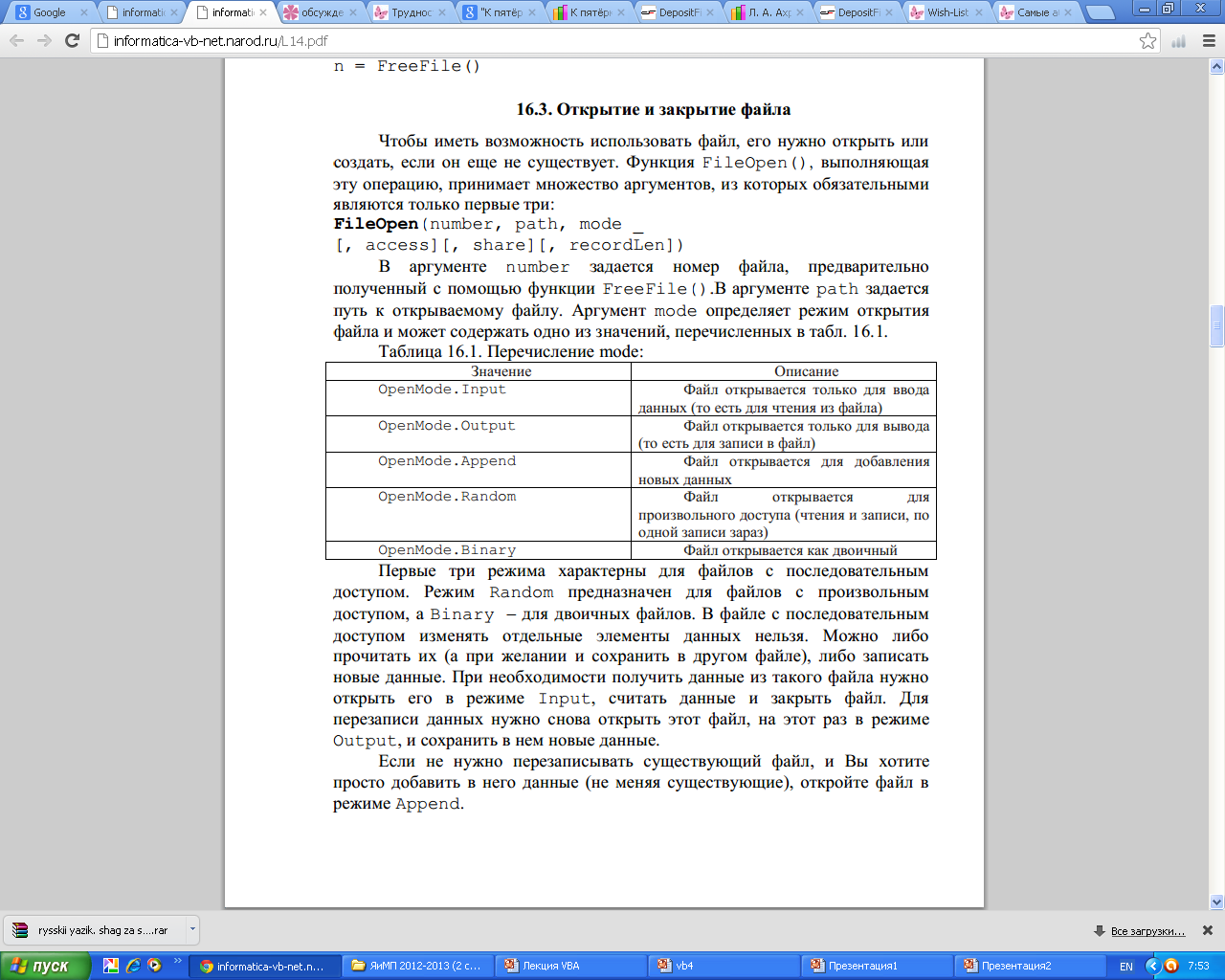Launch Internet Explorer from quick launch
Viewport: 1225px width, 980px height.
[133, 966]
